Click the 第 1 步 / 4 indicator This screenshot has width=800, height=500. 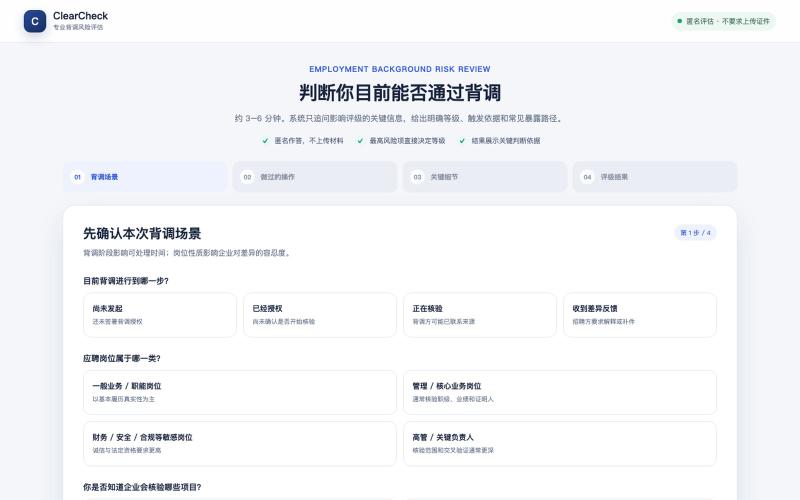click(695, 233)
